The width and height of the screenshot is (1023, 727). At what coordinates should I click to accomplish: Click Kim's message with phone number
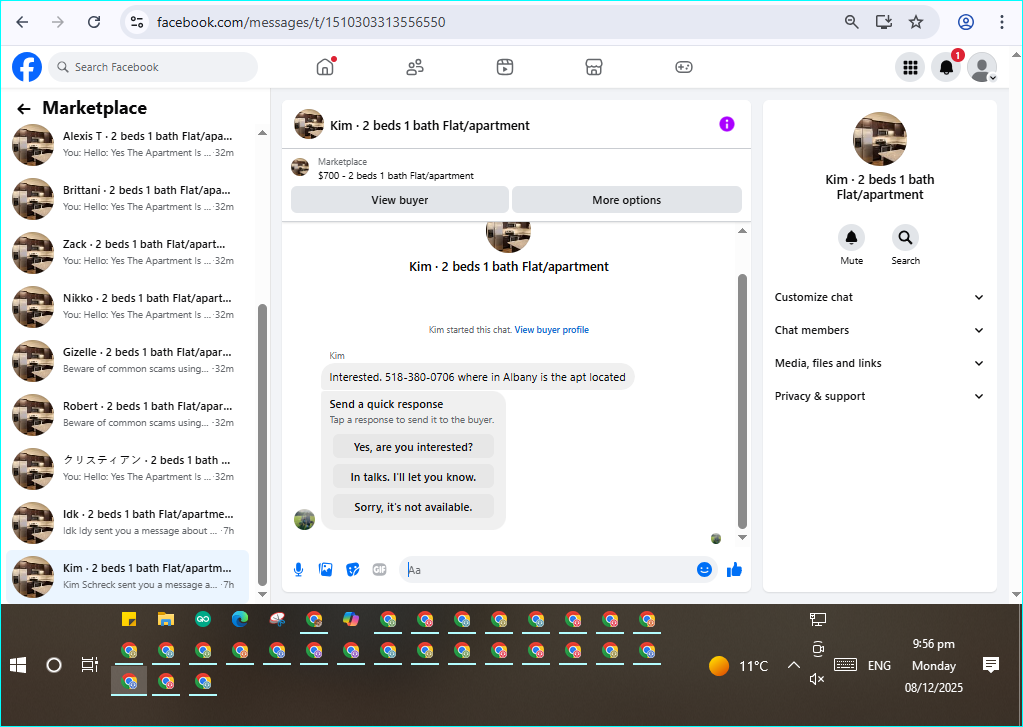click(x=478, y=377)
